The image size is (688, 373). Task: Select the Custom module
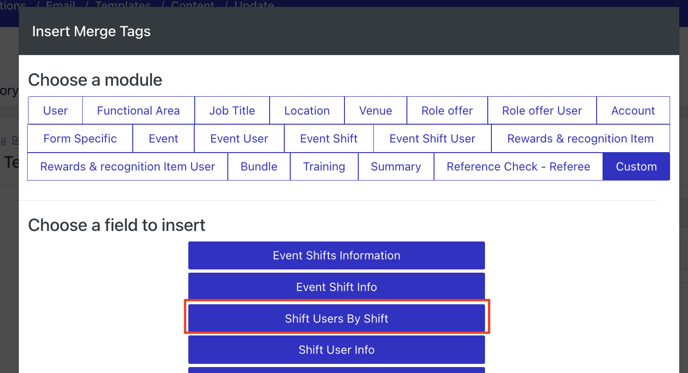tap(636, 167)
